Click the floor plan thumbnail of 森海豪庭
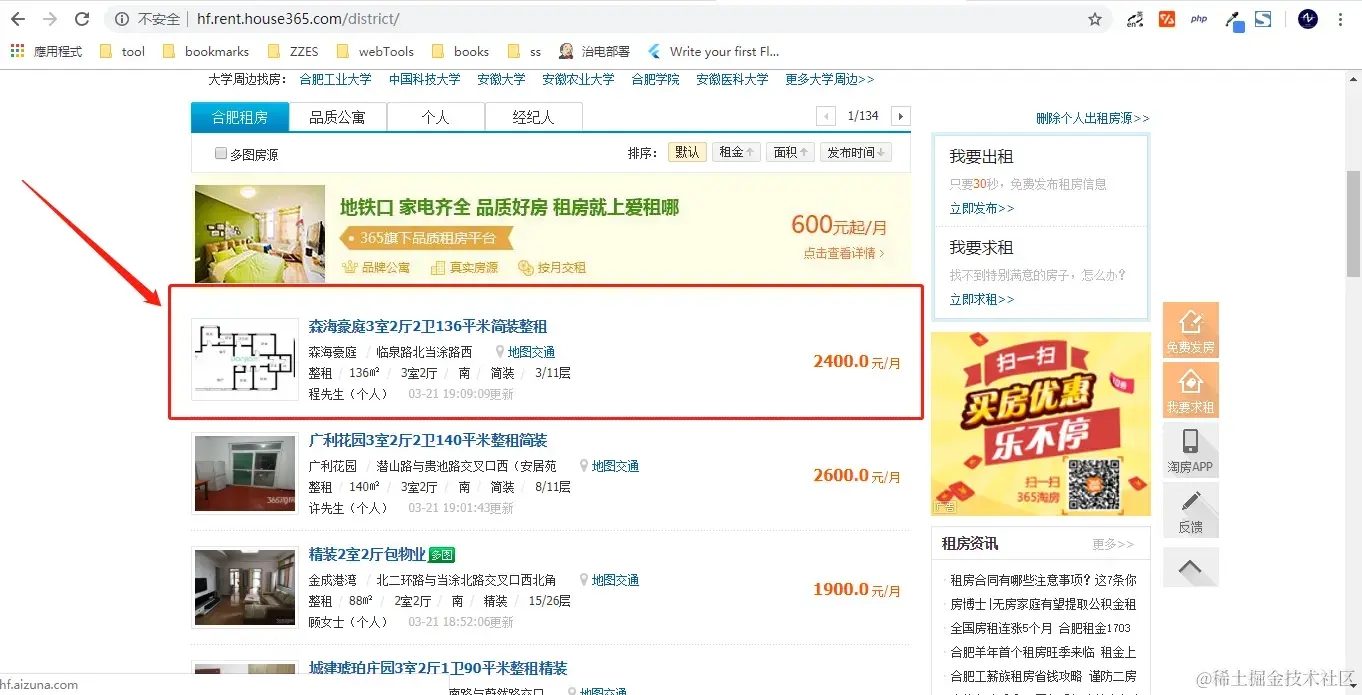The height and width of the screenshot is (695, 1362). click(x=245, y=359)
